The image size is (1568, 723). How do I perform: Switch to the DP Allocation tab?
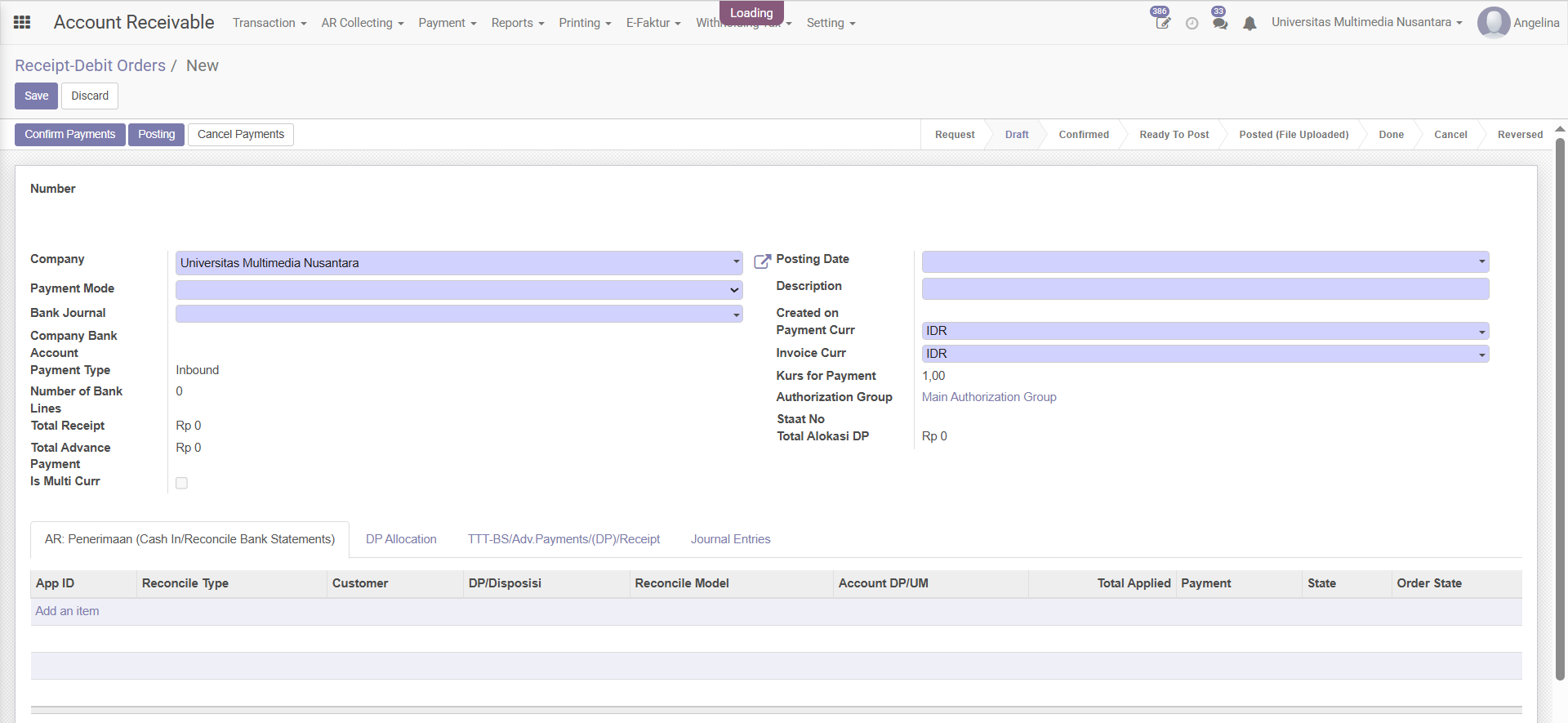(401, 539)
